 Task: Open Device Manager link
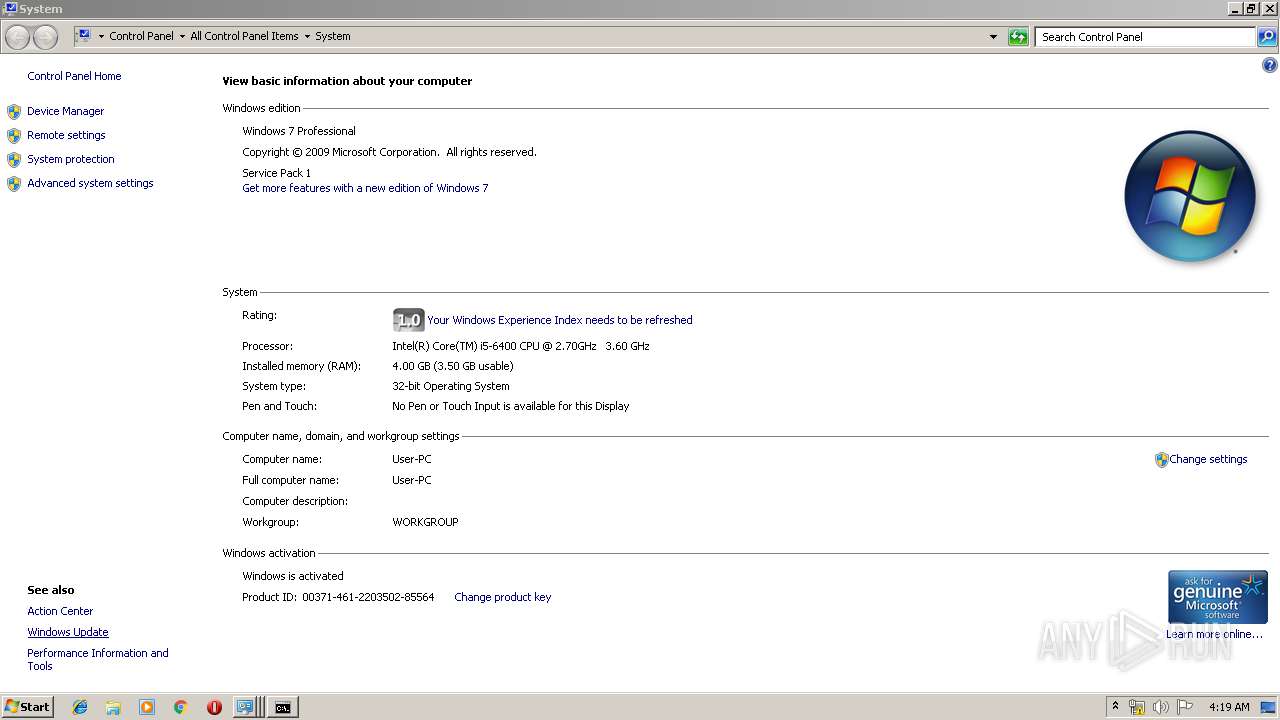pyautogui.click(x=66, y=111)
